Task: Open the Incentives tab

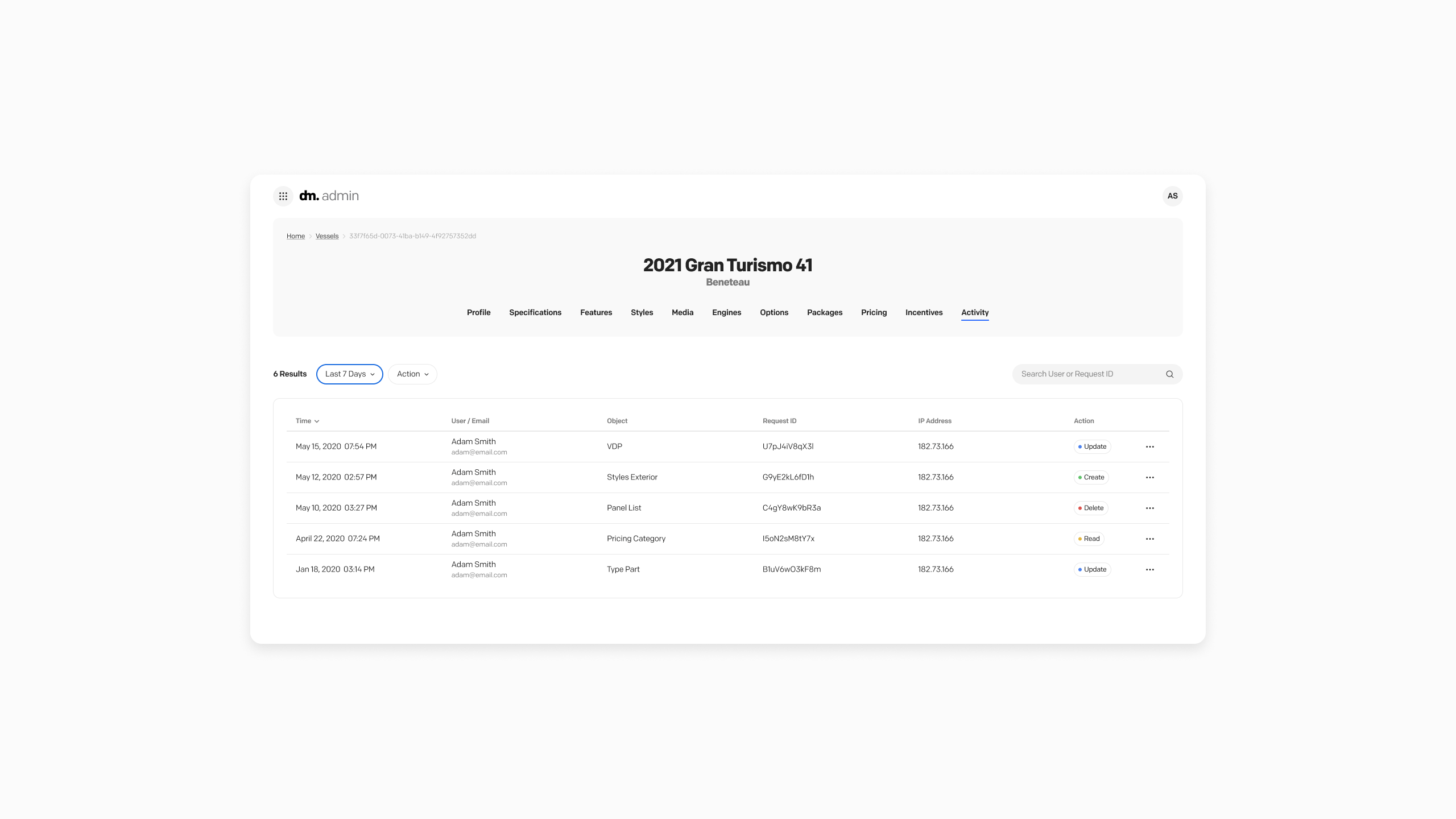Action: tap(924, 312)
